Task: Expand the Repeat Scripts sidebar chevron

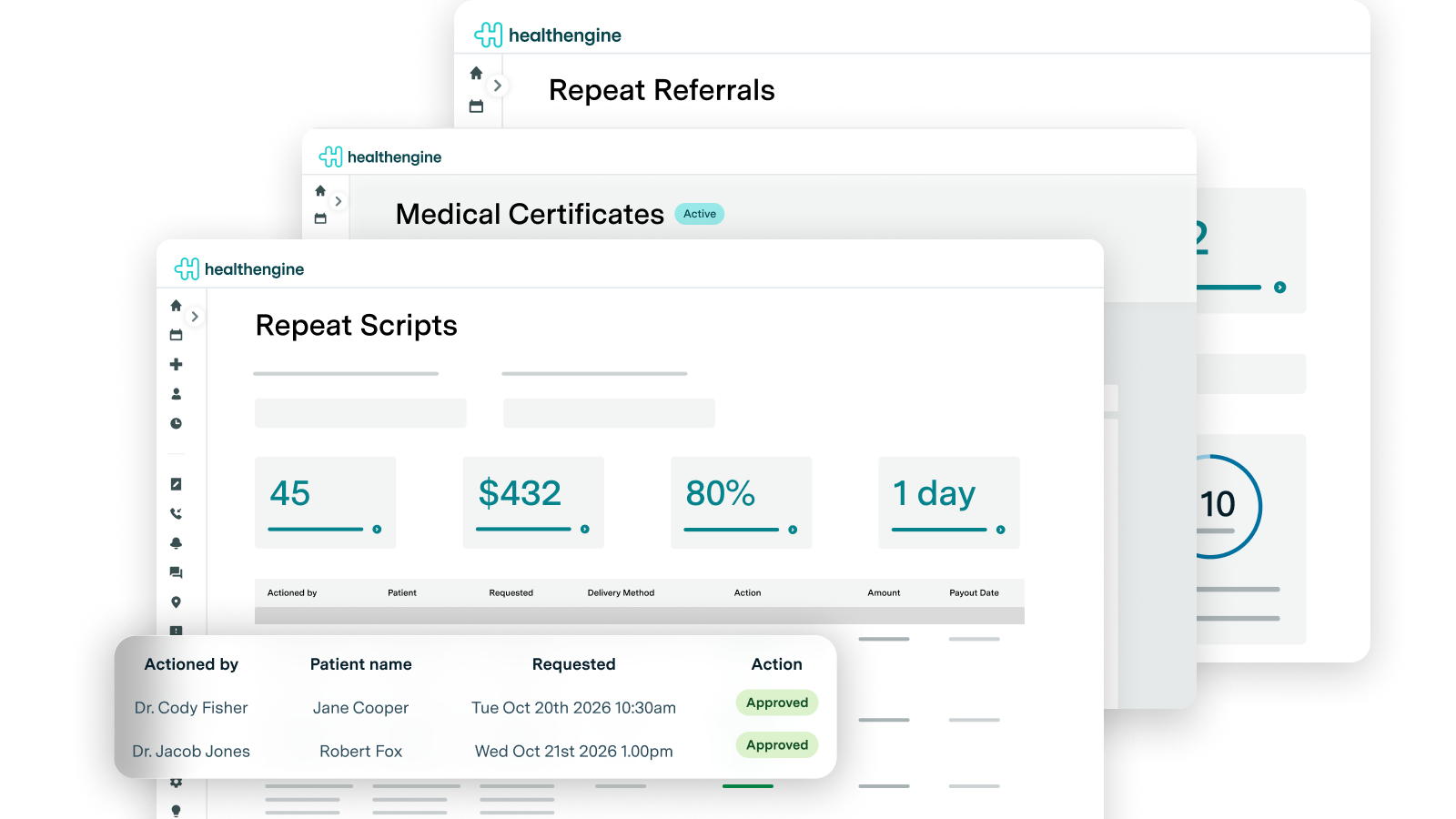Action: click(x=195, y=317)
